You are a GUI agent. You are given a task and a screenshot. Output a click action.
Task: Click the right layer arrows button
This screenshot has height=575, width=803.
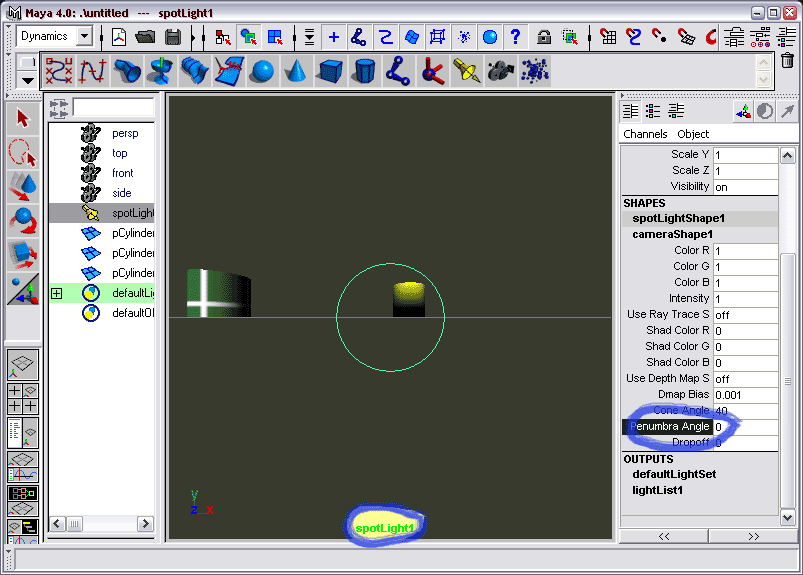[754, 536]
